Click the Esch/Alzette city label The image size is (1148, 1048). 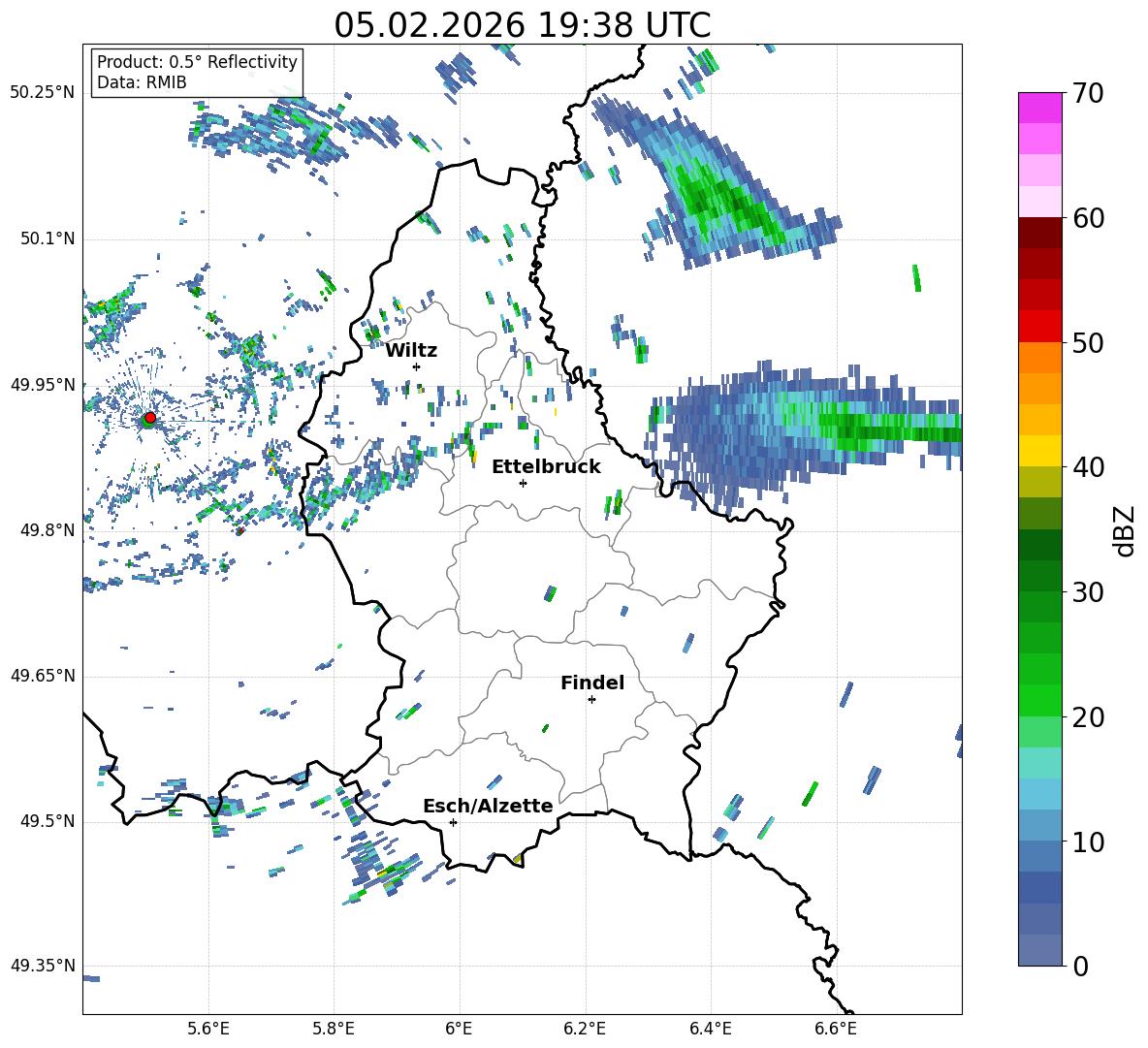[488, 806]
